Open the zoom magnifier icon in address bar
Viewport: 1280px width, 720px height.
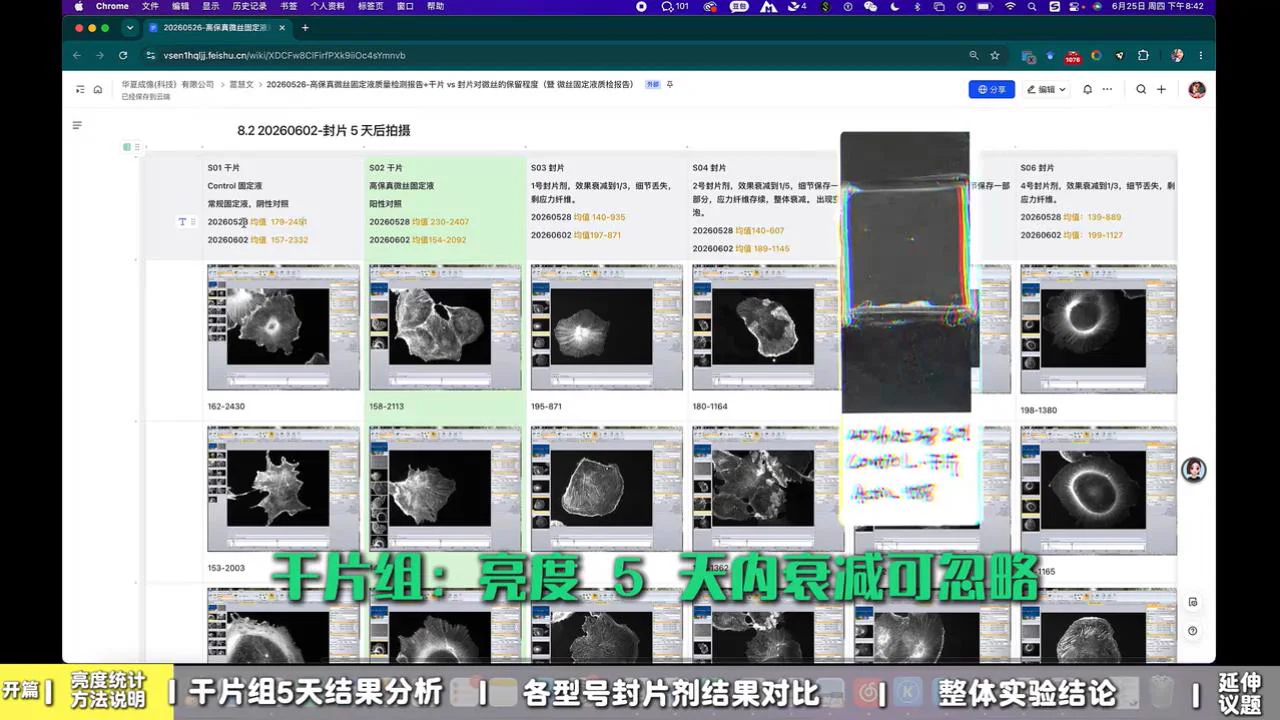(x=974, y=55)
